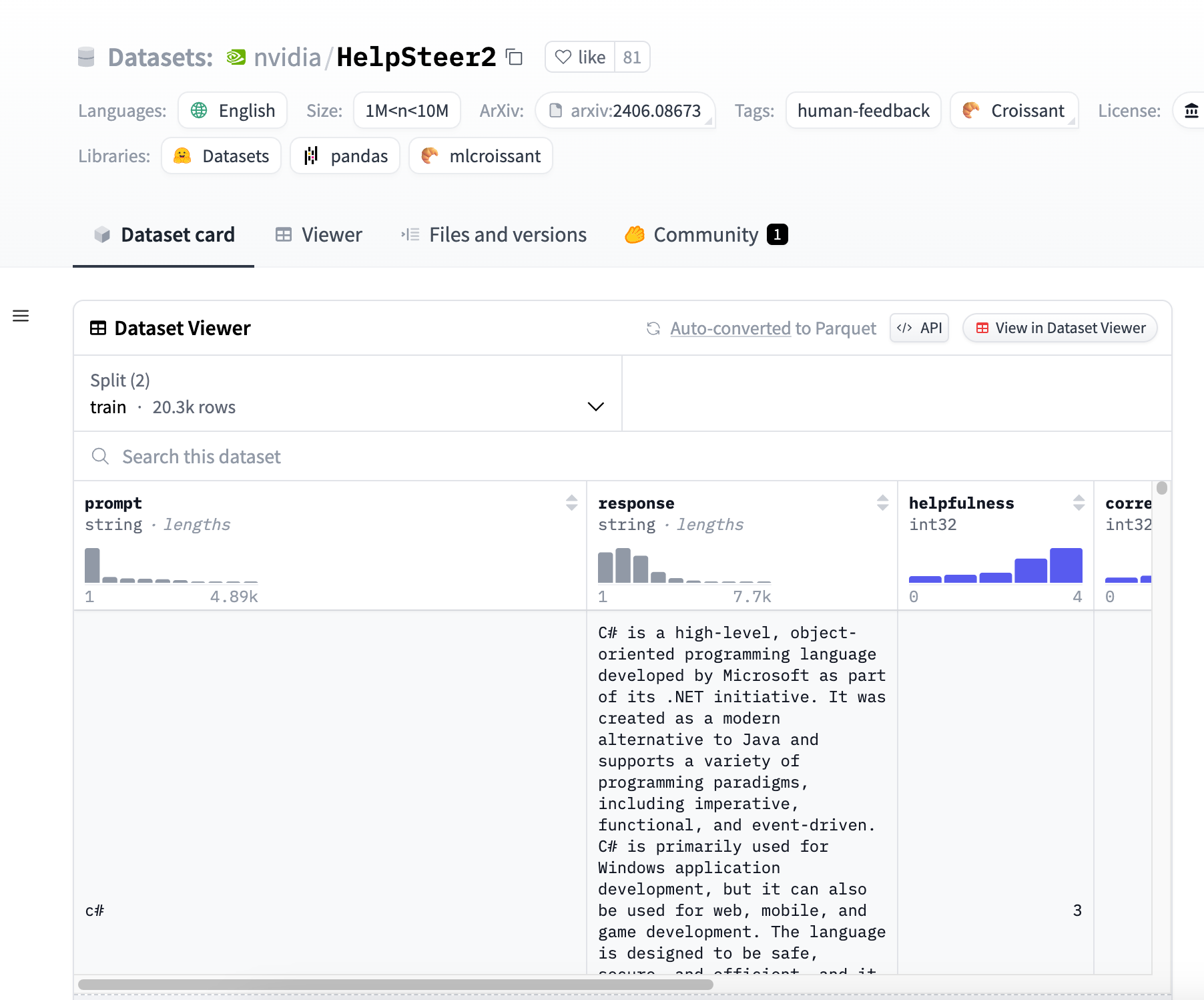1204x1000 pixels.
Task: Select the pandas library tag
Action: click(345, 156)
